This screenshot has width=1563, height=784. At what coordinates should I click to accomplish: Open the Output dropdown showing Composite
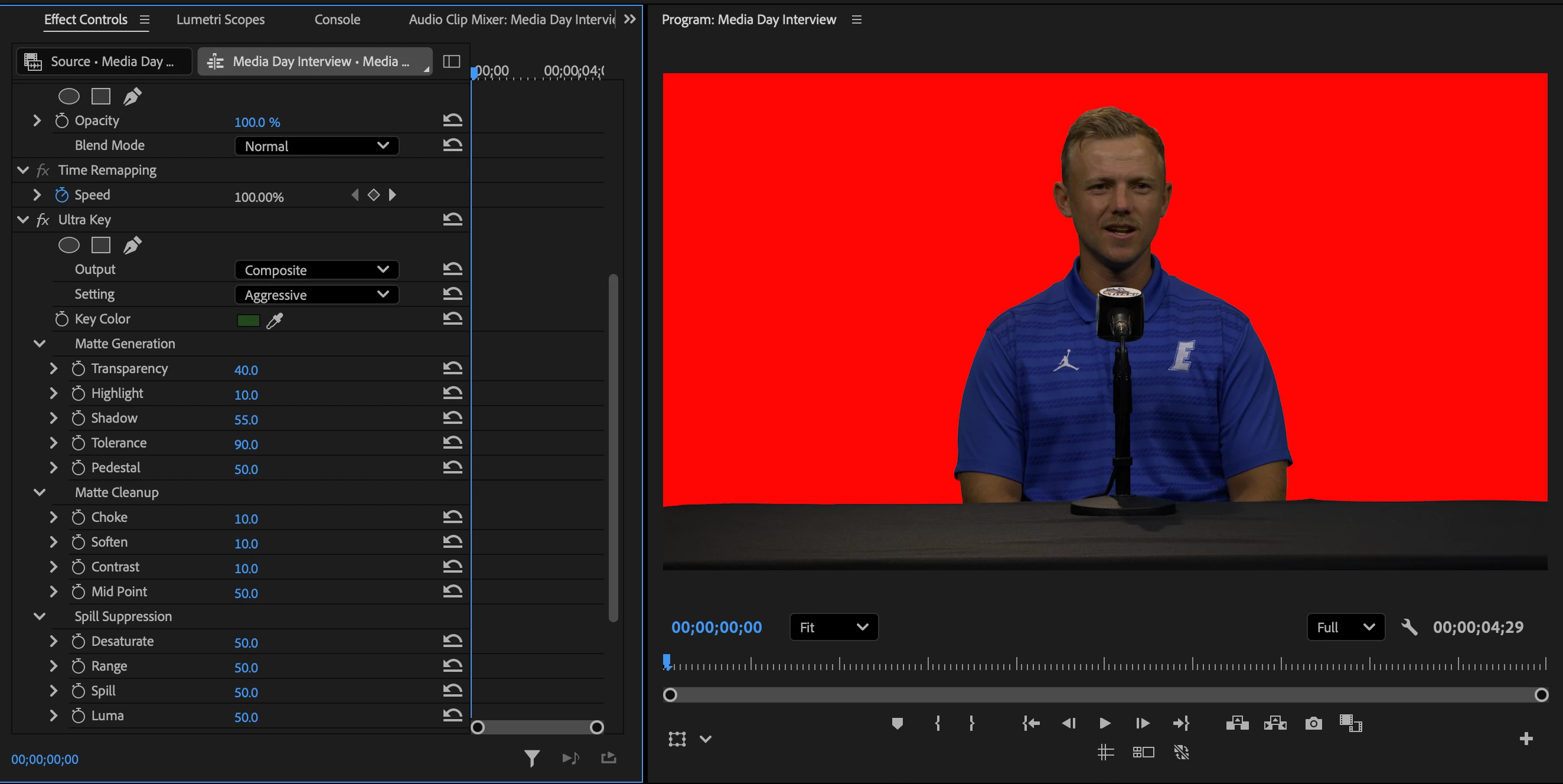(316, 270)
